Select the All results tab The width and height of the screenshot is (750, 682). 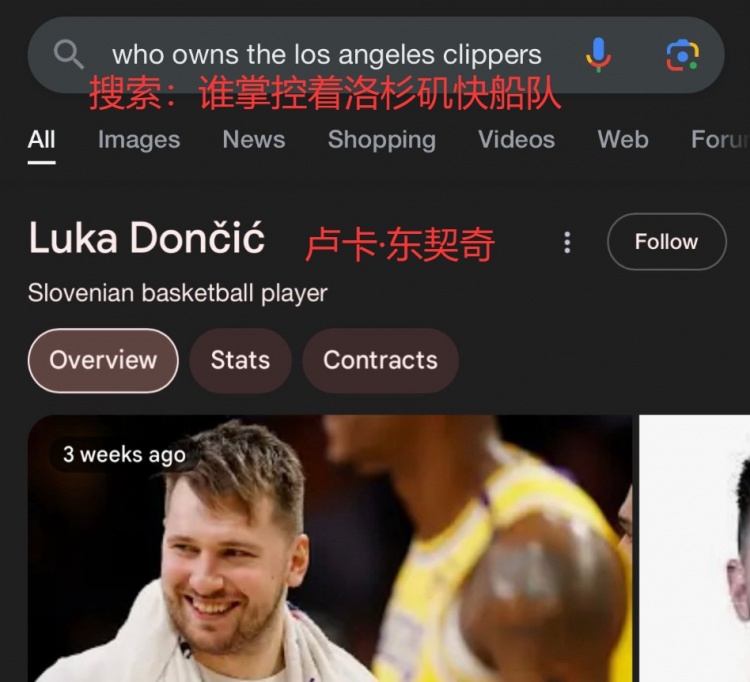point(42,140)
